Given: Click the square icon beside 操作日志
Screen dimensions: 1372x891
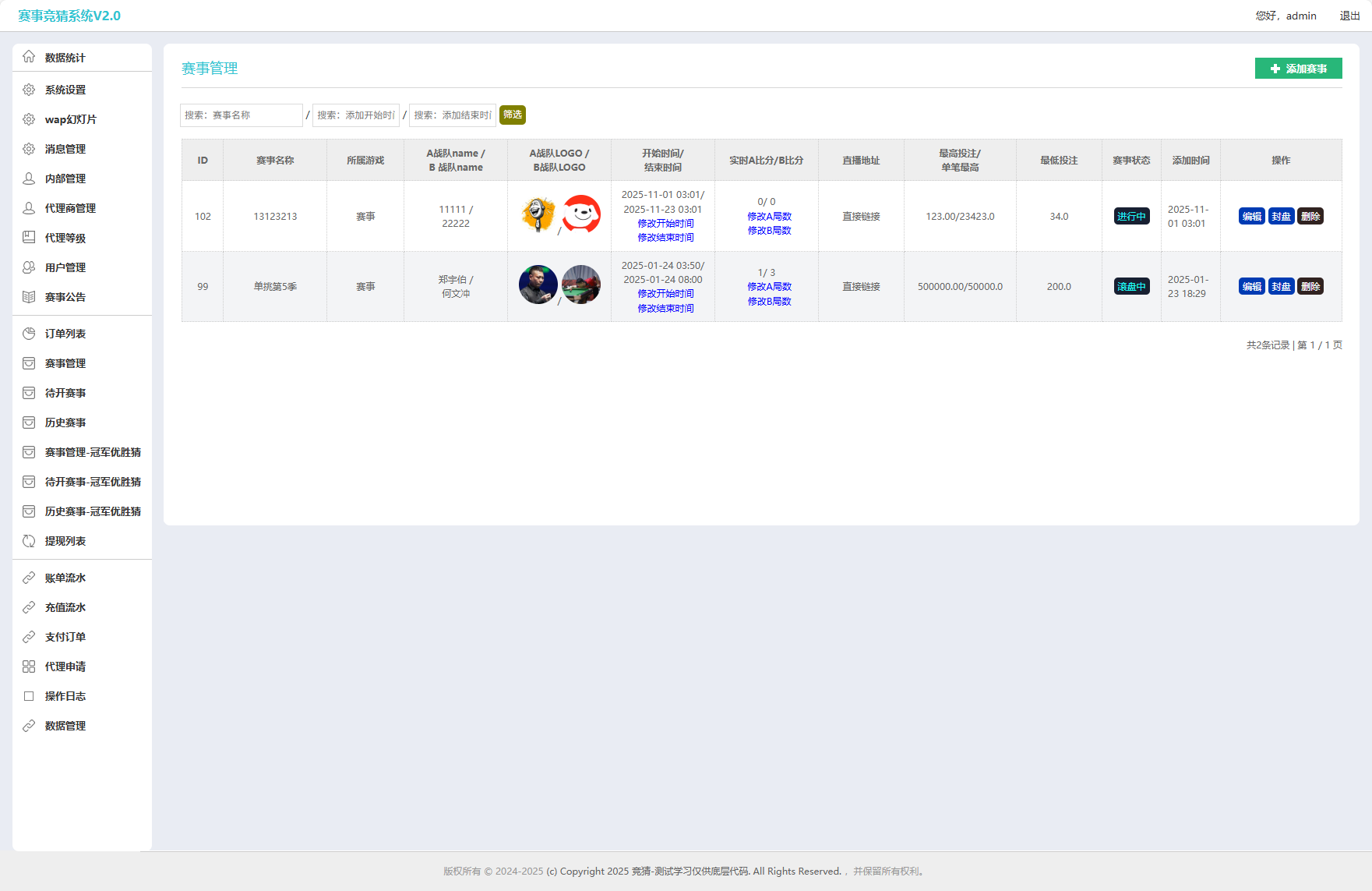Looking at the screenshot, I should coord(29,696).
